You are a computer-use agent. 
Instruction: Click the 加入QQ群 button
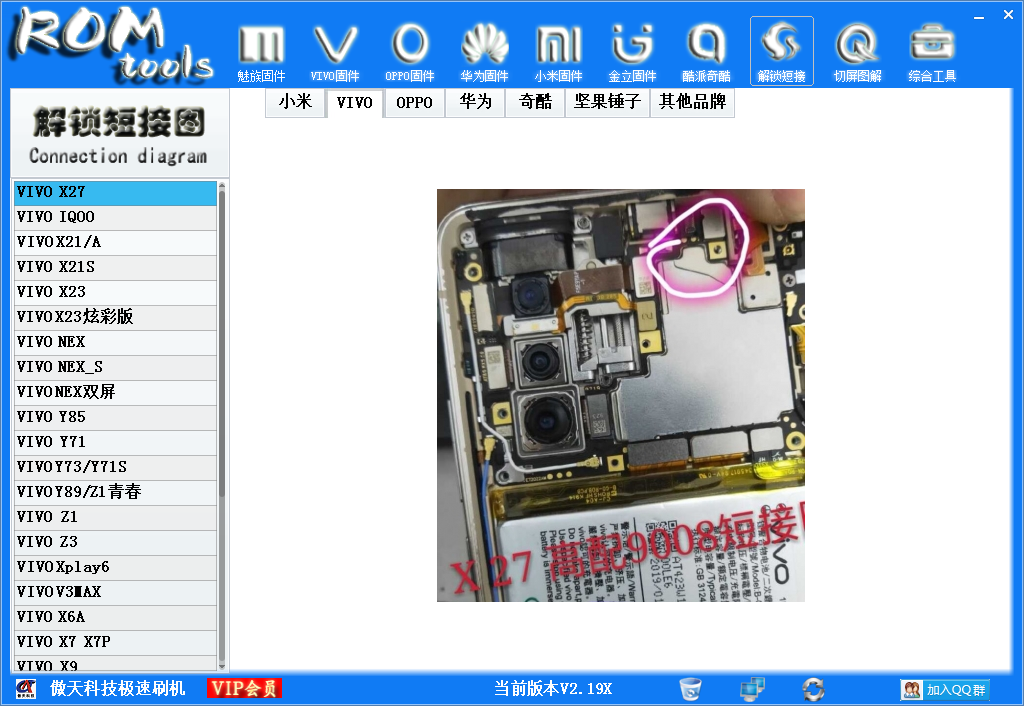945,690
